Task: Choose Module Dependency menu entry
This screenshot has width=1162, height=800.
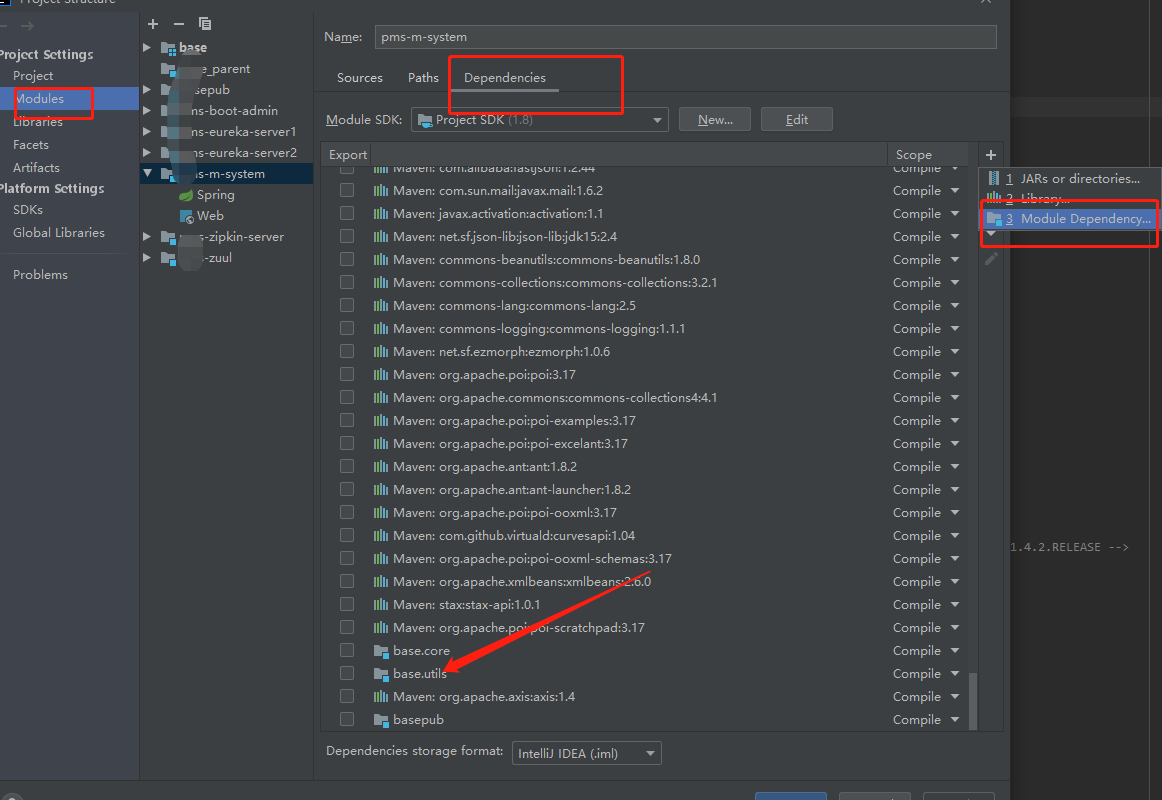Action: coord(1069,219)
